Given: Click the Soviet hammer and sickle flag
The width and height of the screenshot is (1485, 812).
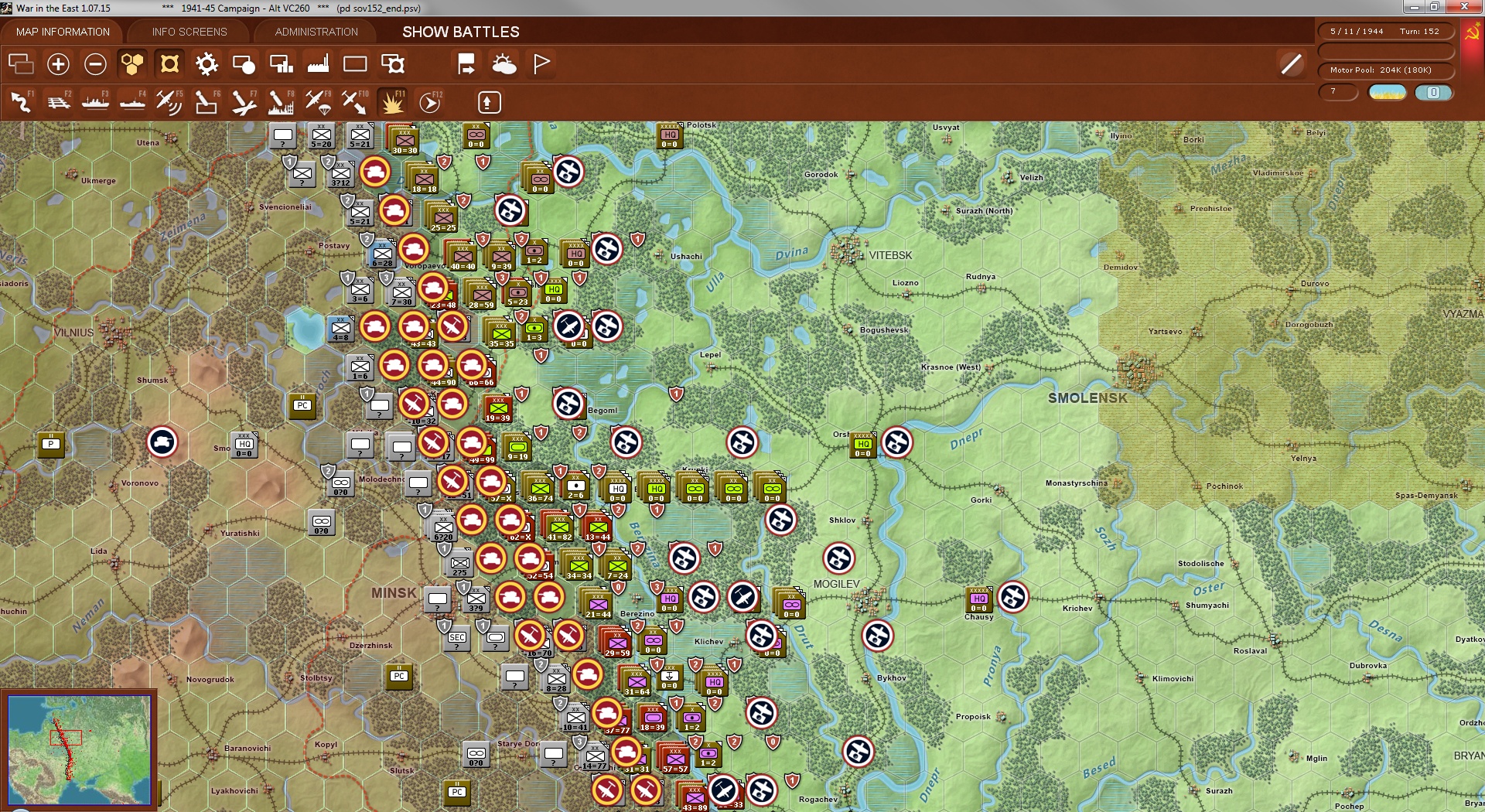Looking at the screenshot, I should point(1472,32).
